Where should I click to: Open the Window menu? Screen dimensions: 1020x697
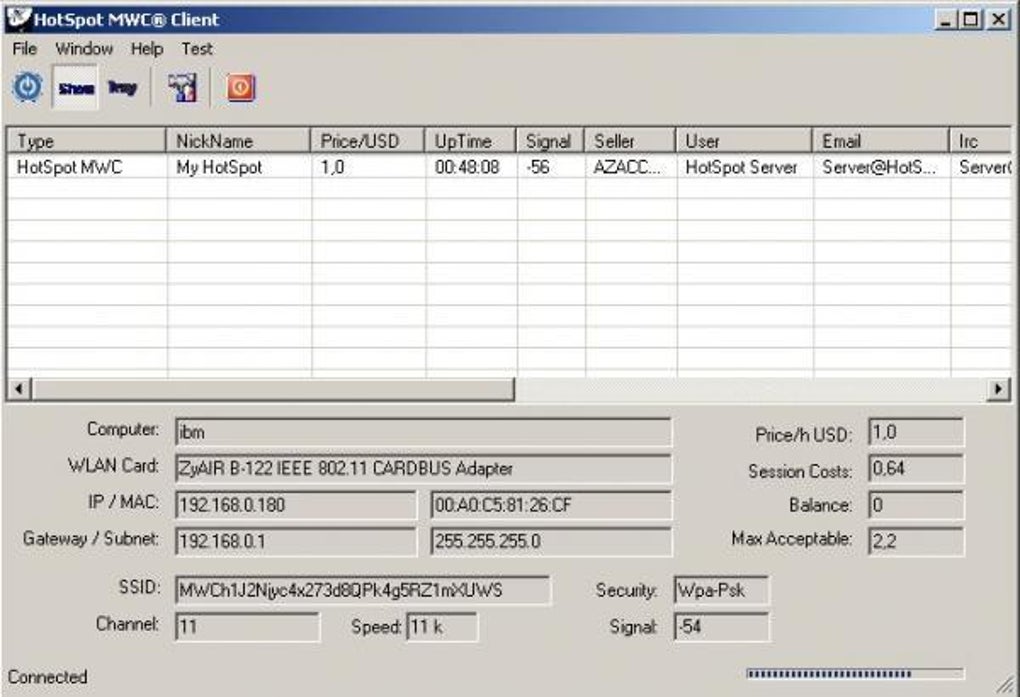(84, 49)
